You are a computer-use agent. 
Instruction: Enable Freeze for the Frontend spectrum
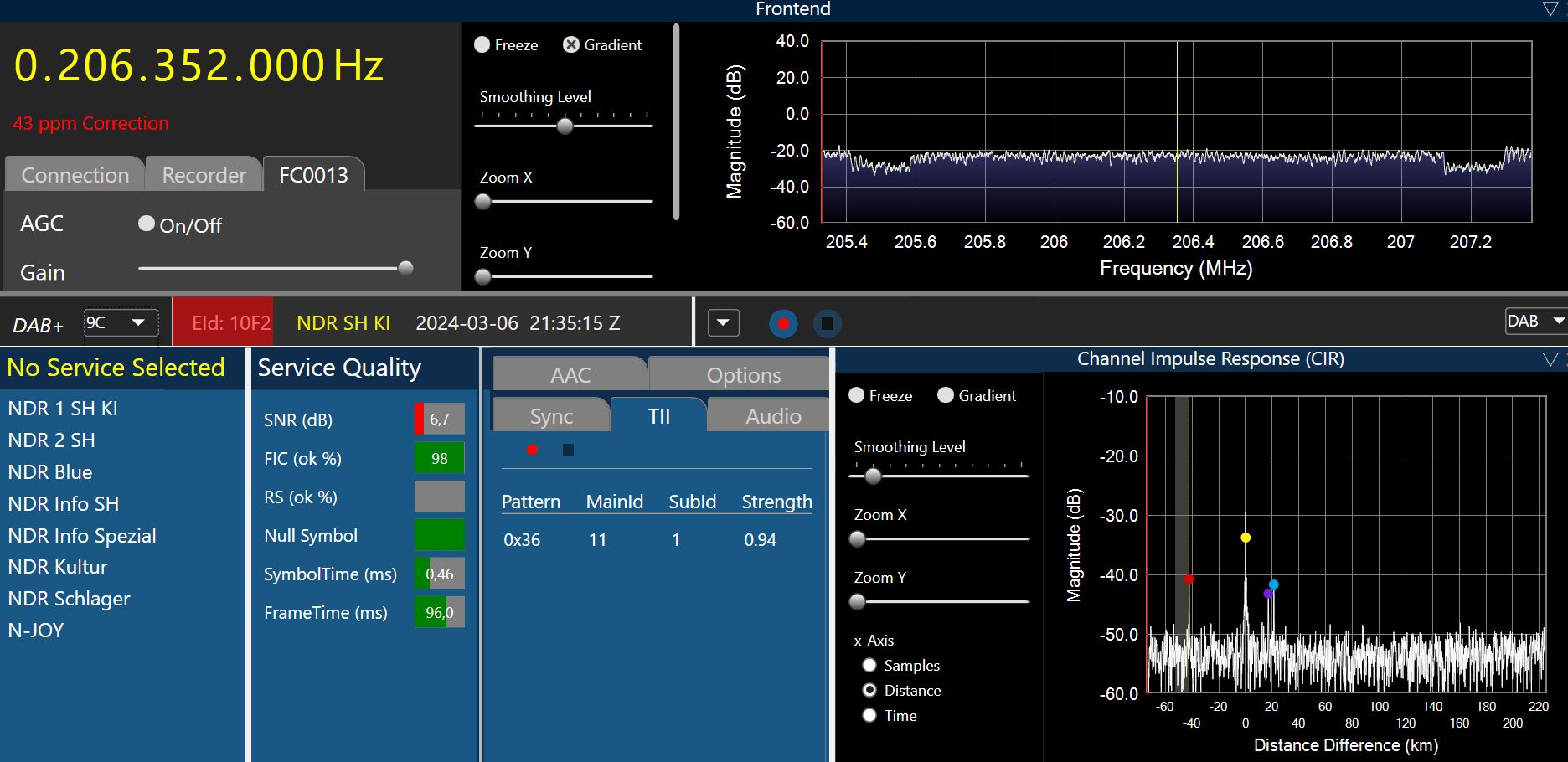pos(482,45)
